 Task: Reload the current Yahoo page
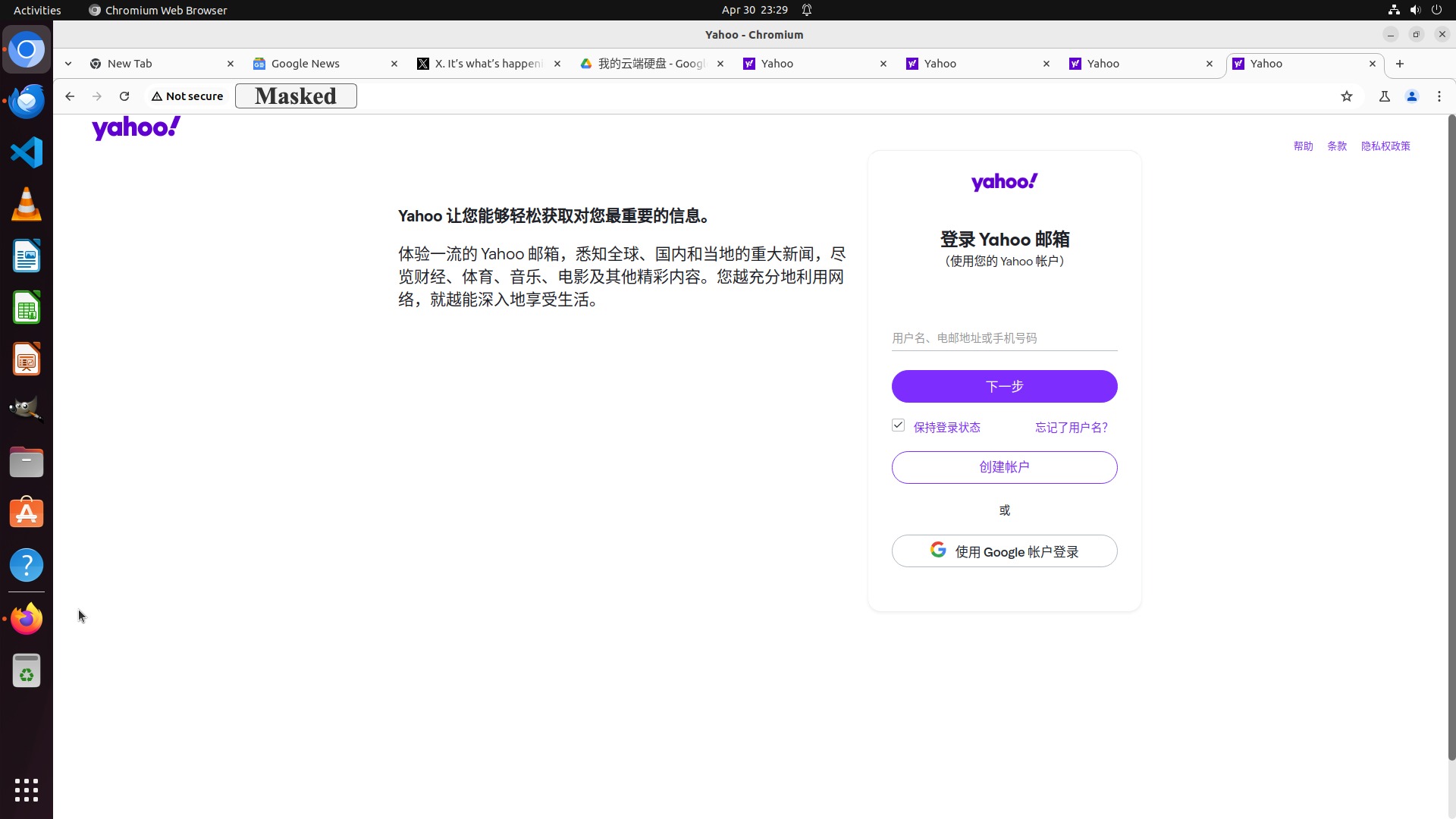click(124, 96)
